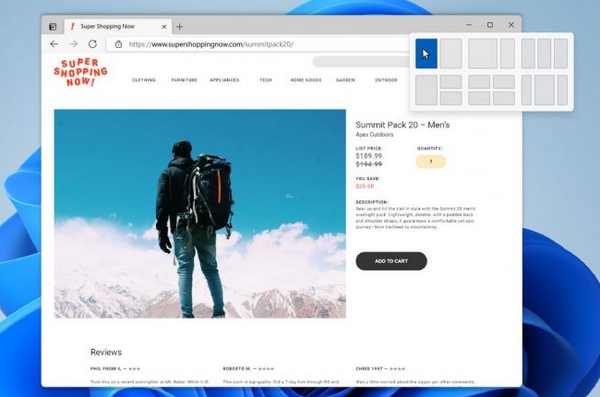Screen dimensions: 600x397
Task: Click the Phil from IL review name
Action: 106,369
